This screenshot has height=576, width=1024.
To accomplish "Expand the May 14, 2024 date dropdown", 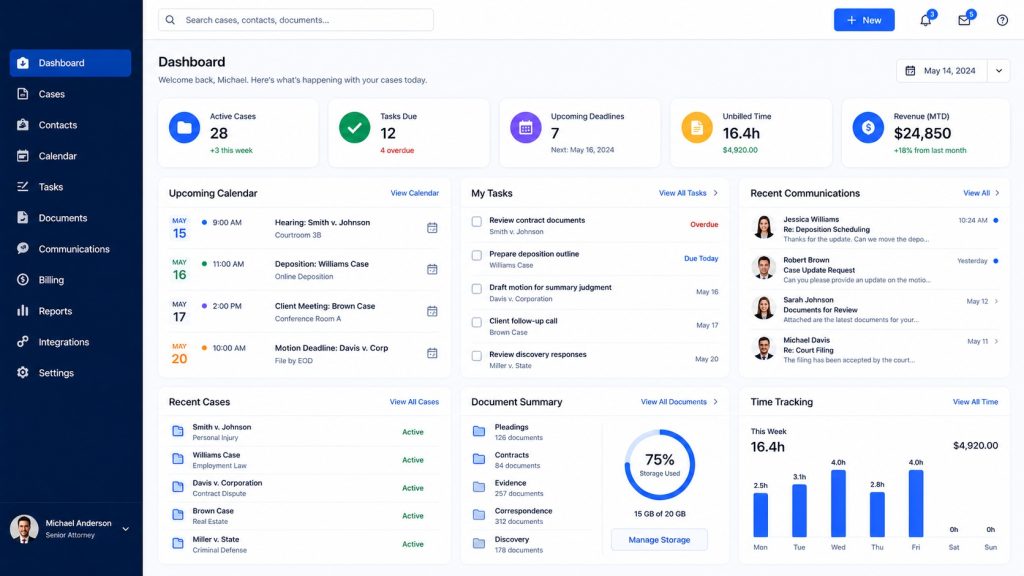I will tap(999, 71).
